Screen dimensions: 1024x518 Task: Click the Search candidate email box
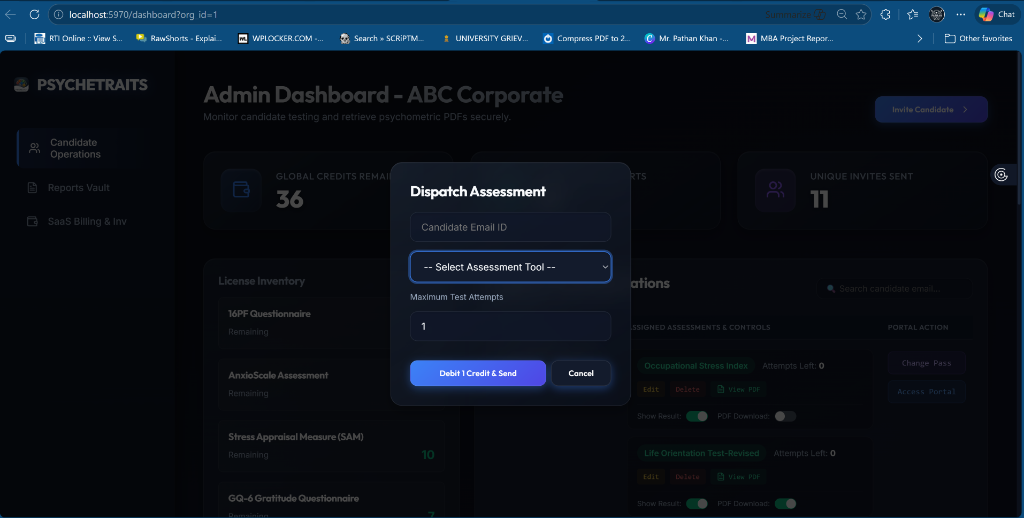[893, 289]
